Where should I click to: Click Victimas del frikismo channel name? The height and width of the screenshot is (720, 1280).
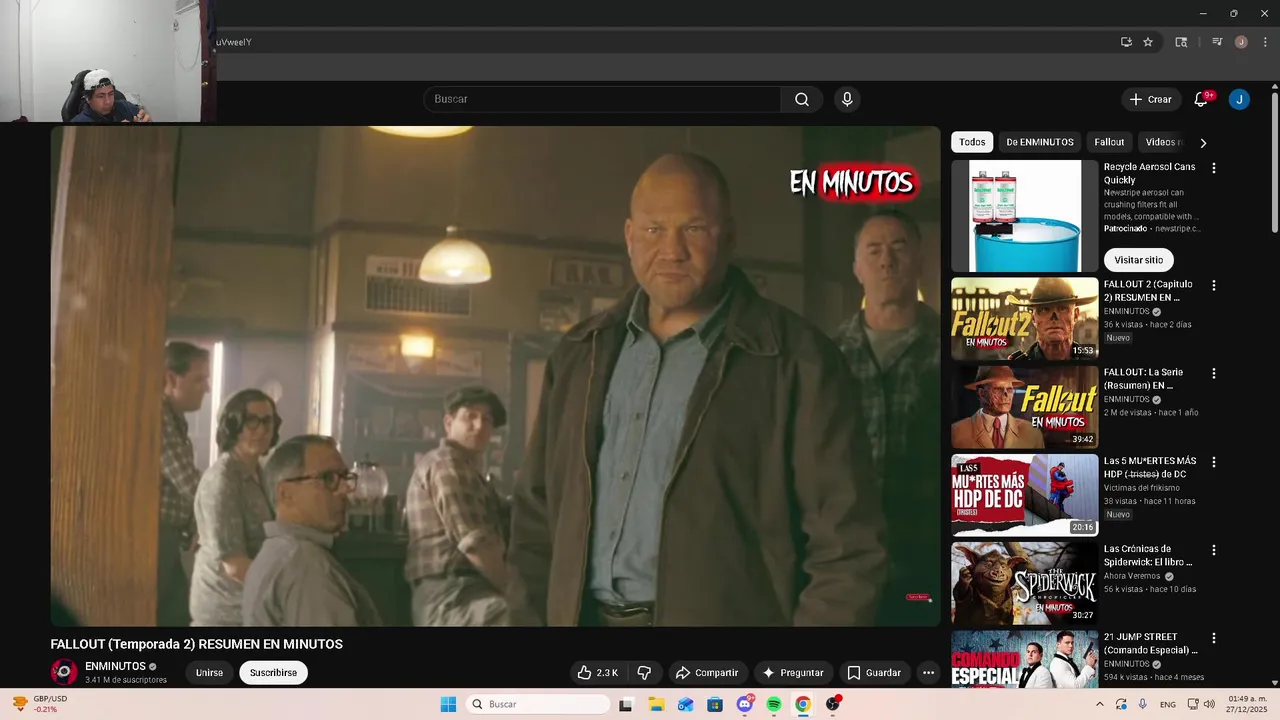1141,488
